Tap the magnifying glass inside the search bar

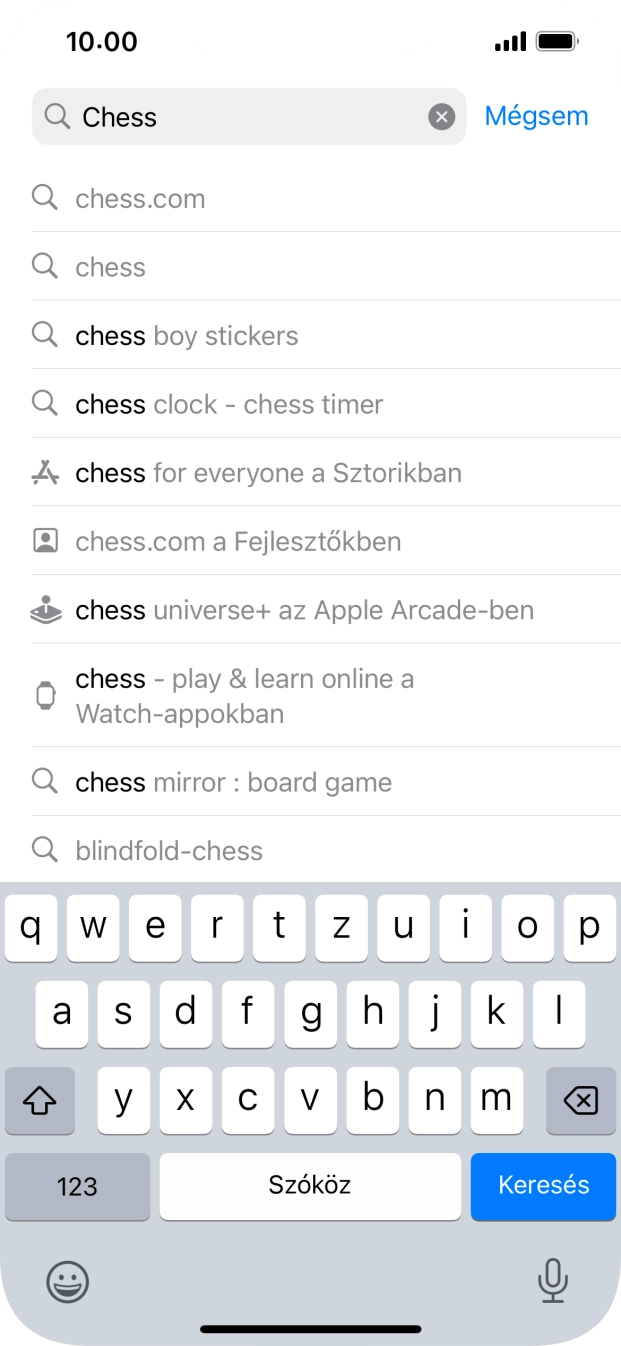click(x=58, y=117)
